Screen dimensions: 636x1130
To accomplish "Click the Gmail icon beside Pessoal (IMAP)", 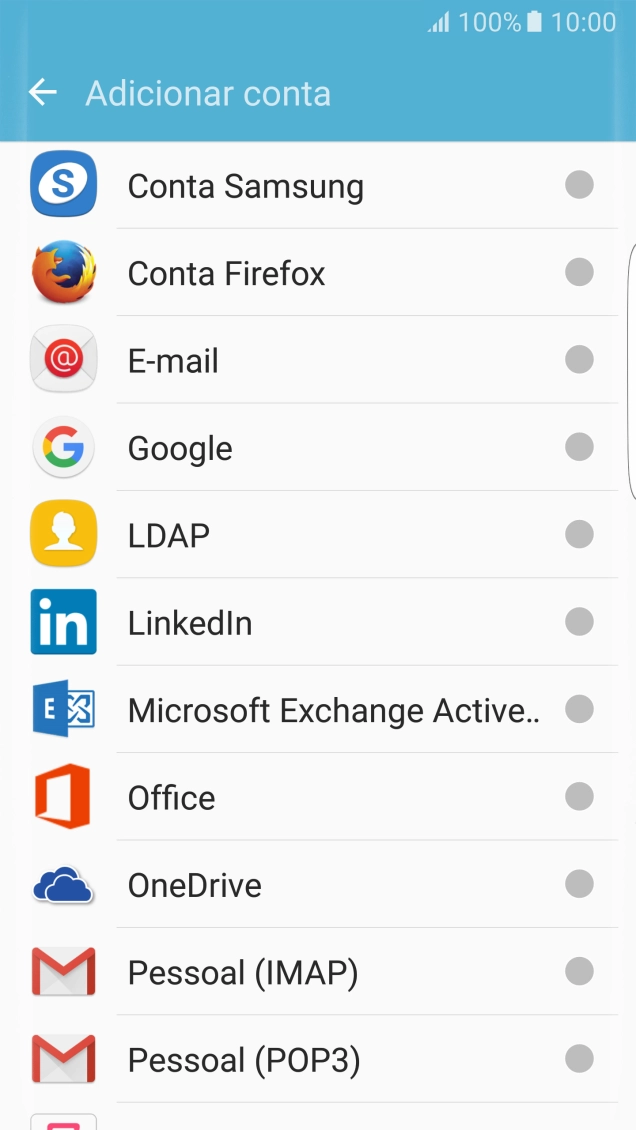I will click(63, 971).
